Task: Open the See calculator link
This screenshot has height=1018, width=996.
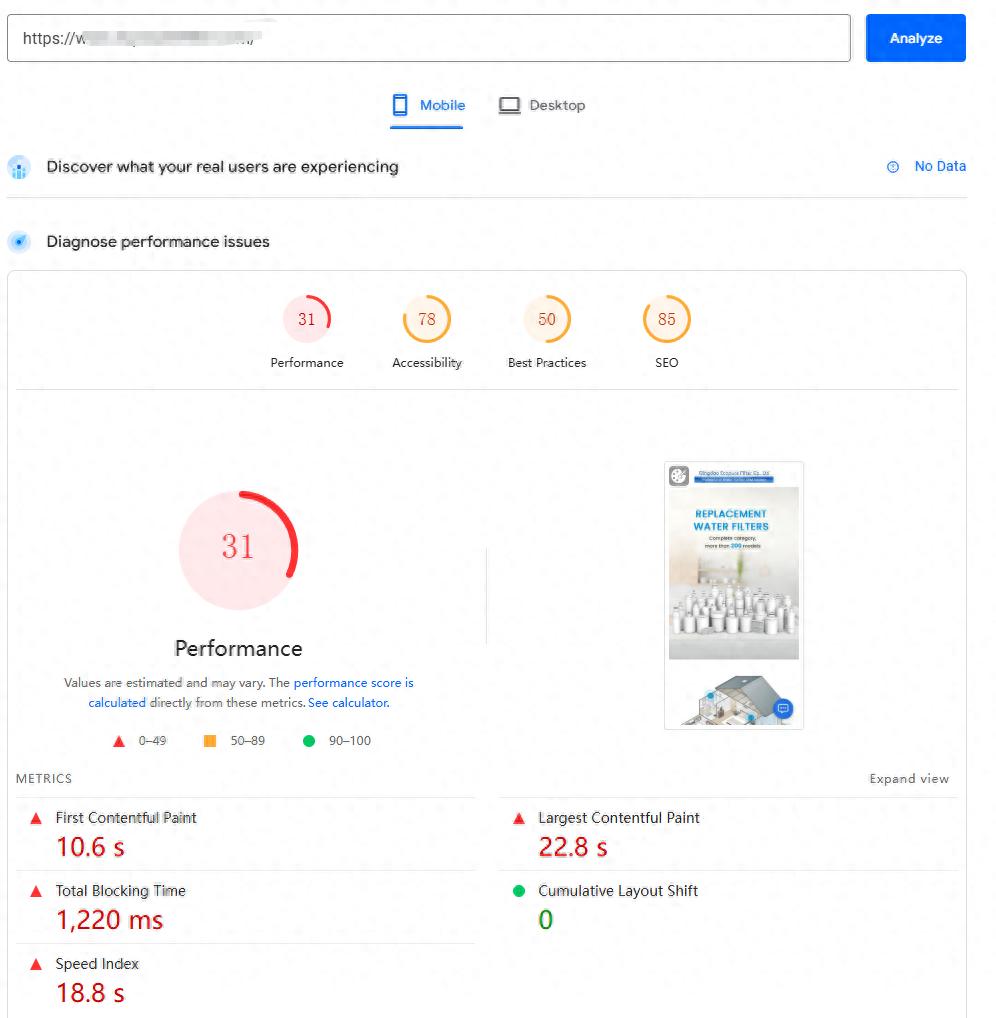Action: pyautogui.click(x=348, y=703)
